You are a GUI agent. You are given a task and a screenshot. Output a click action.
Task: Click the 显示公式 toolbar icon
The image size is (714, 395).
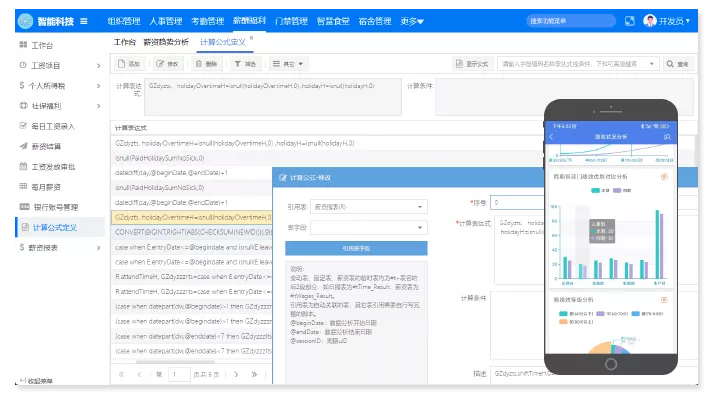(x=459, y=64)
